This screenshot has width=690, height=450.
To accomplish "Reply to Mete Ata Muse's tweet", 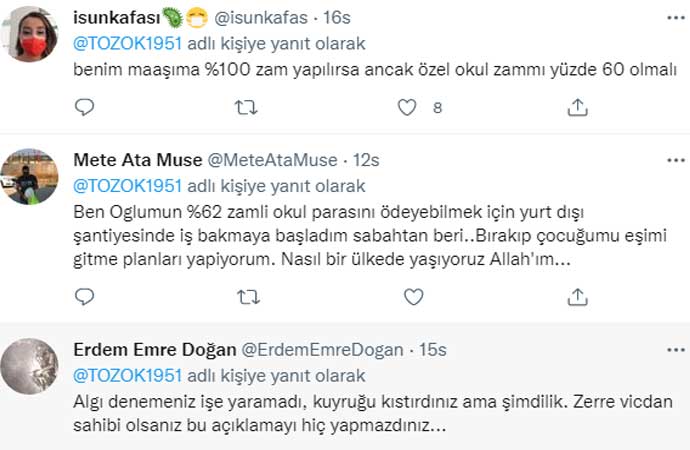I will click(x=85, y=296).
